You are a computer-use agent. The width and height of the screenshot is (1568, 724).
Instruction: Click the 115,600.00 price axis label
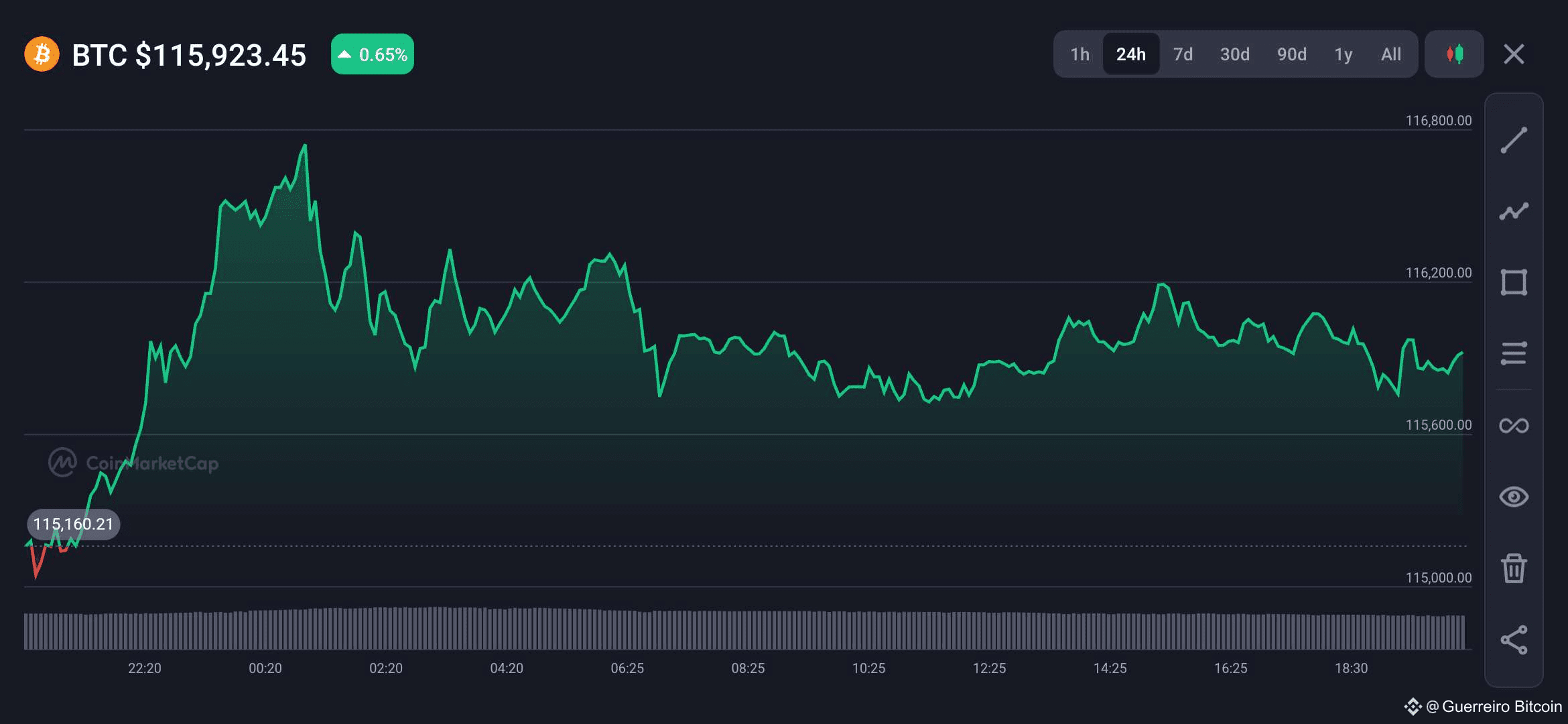pos(1439,425)
